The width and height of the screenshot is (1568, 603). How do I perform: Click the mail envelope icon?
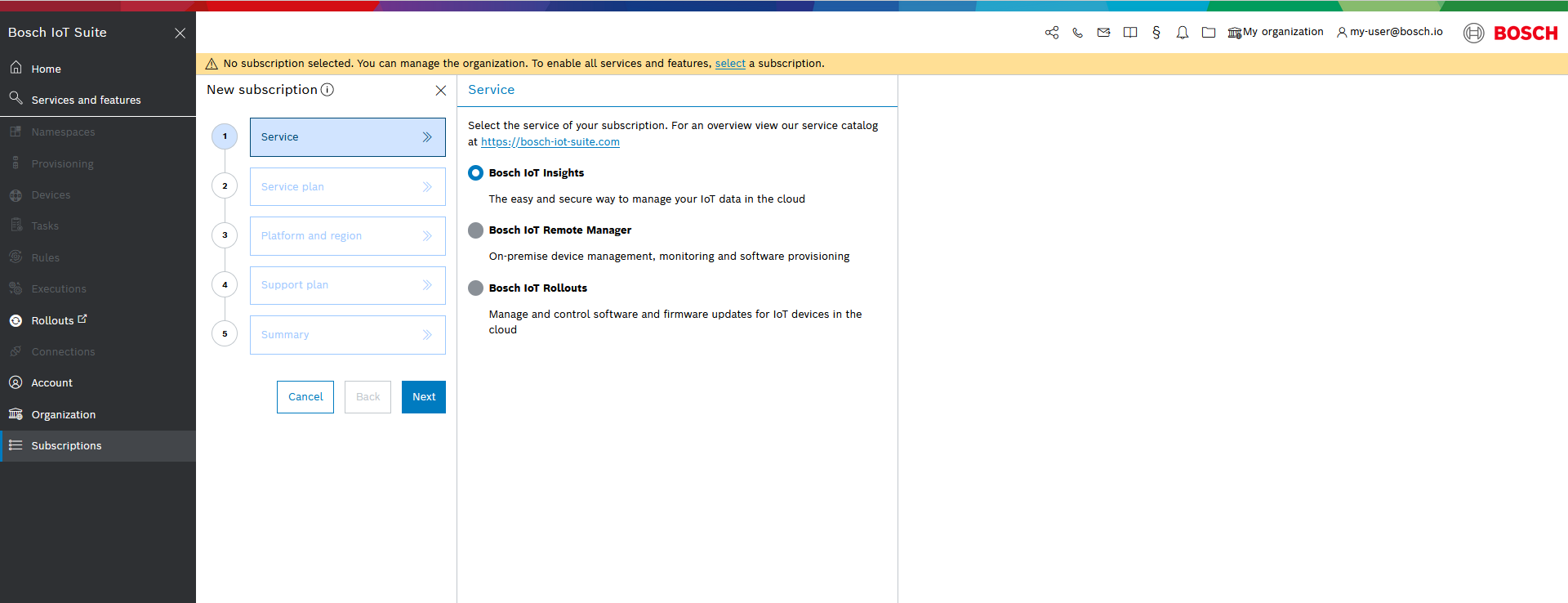point(1103,33)
